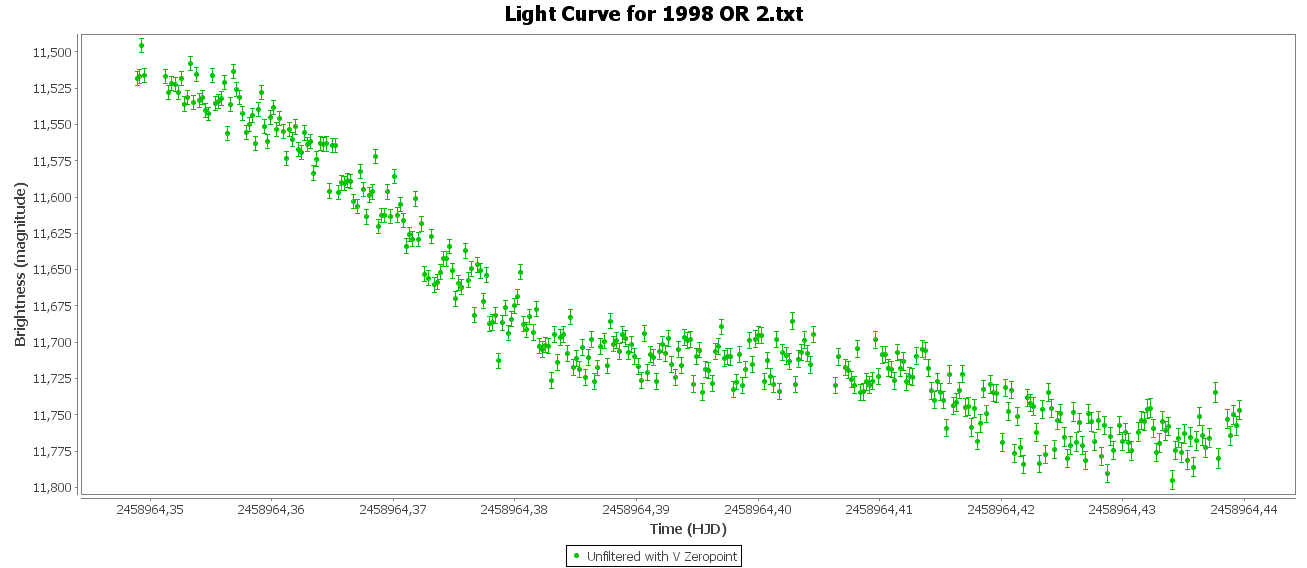Click the 11,600 y-axis tick label
Viewport: 1307px width, 568px height.
click(53, 197)
